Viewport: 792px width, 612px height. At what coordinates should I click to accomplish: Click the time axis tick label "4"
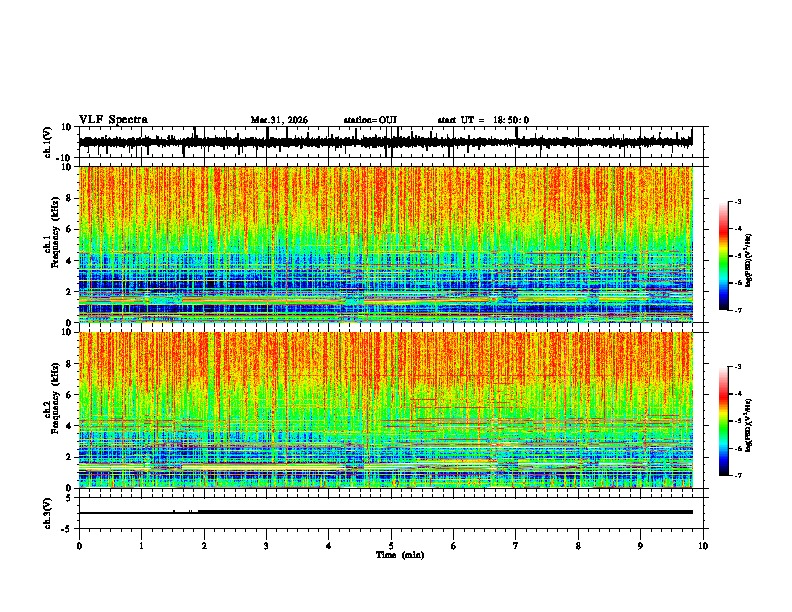[329, 546]
